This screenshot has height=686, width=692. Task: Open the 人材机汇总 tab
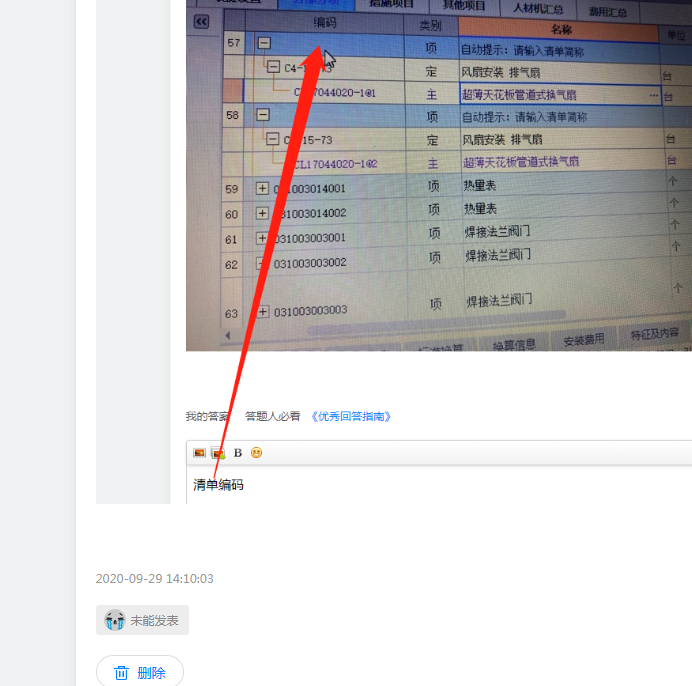(x=538, y=8)
